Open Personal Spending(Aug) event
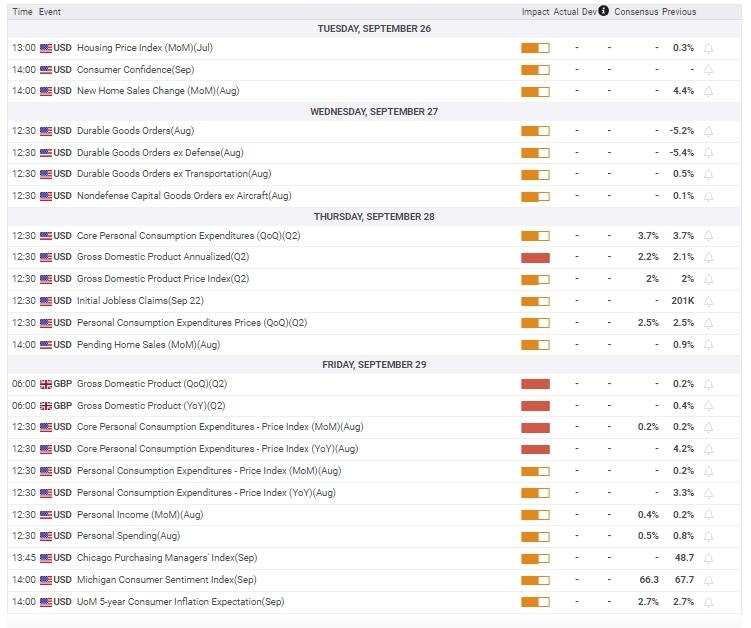This screenshot has height=628, width=751. pyautogui.click(x=128, y=536)
